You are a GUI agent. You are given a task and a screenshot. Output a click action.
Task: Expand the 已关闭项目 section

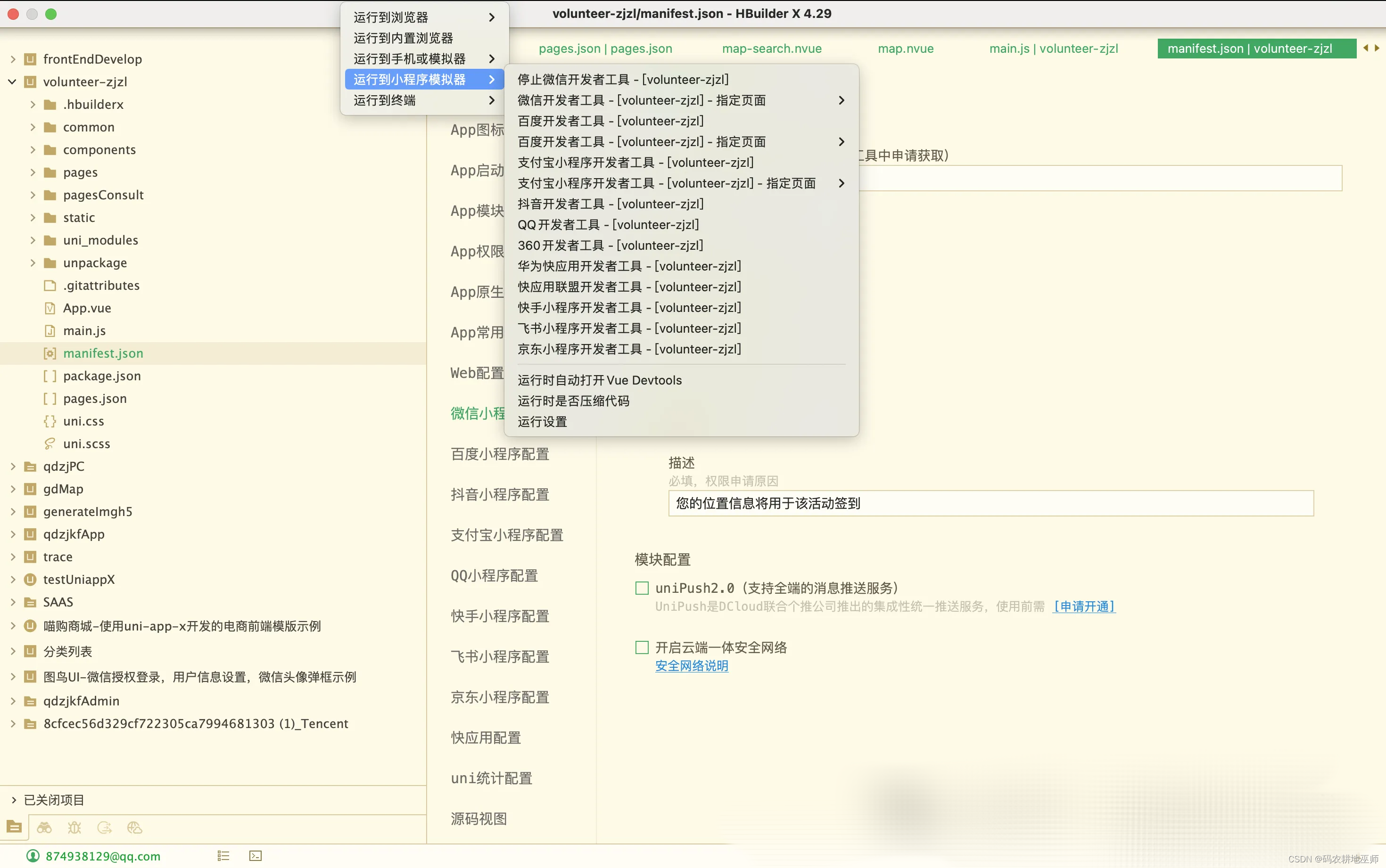tap(14, 800)
